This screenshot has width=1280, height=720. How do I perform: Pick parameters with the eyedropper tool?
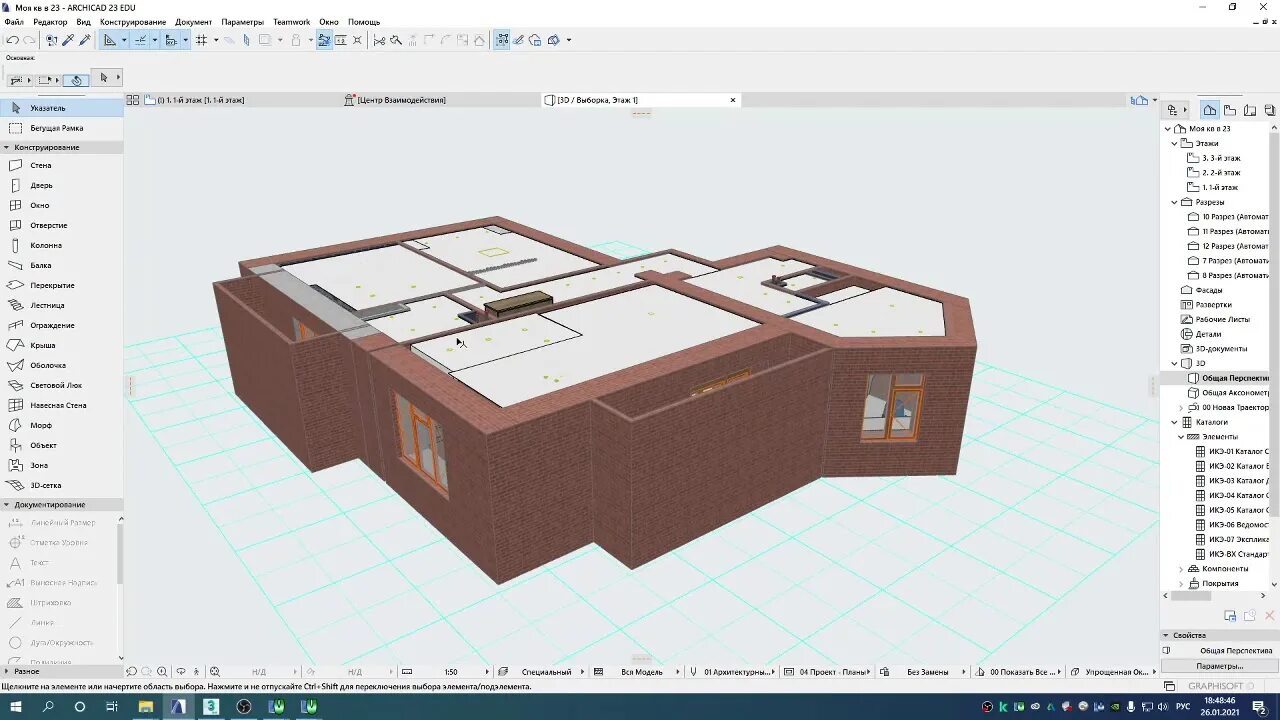pyautogui.click(x=68, y=40)
